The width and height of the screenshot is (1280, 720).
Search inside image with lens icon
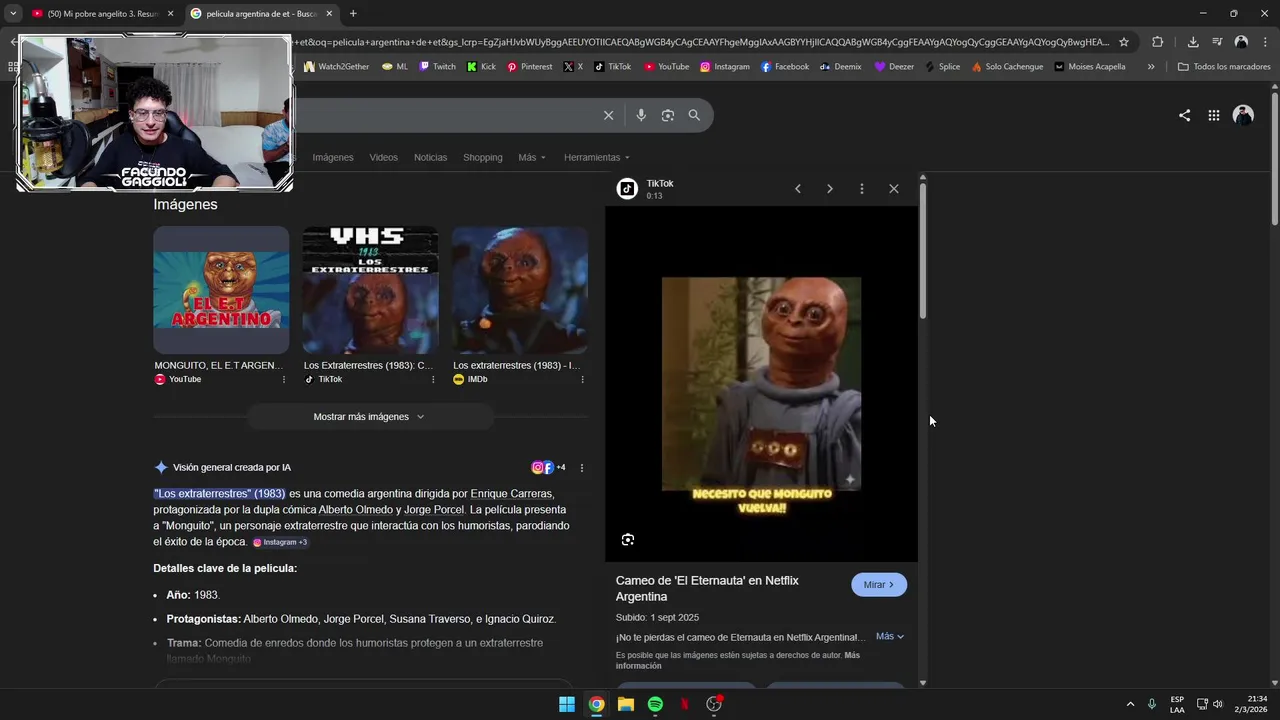click(x=628, y=540)
